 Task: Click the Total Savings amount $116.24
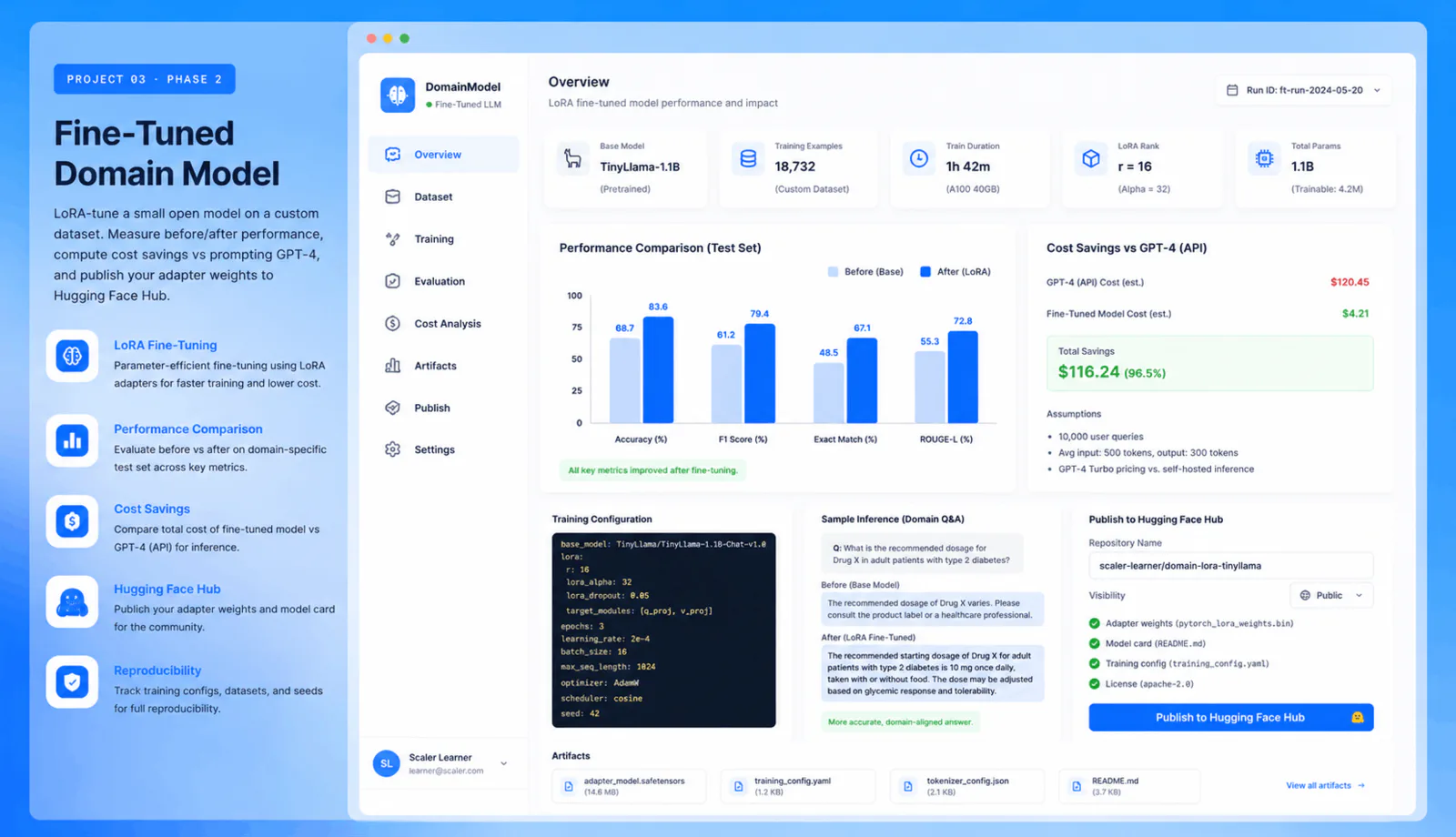click(x=1088, y=371)
